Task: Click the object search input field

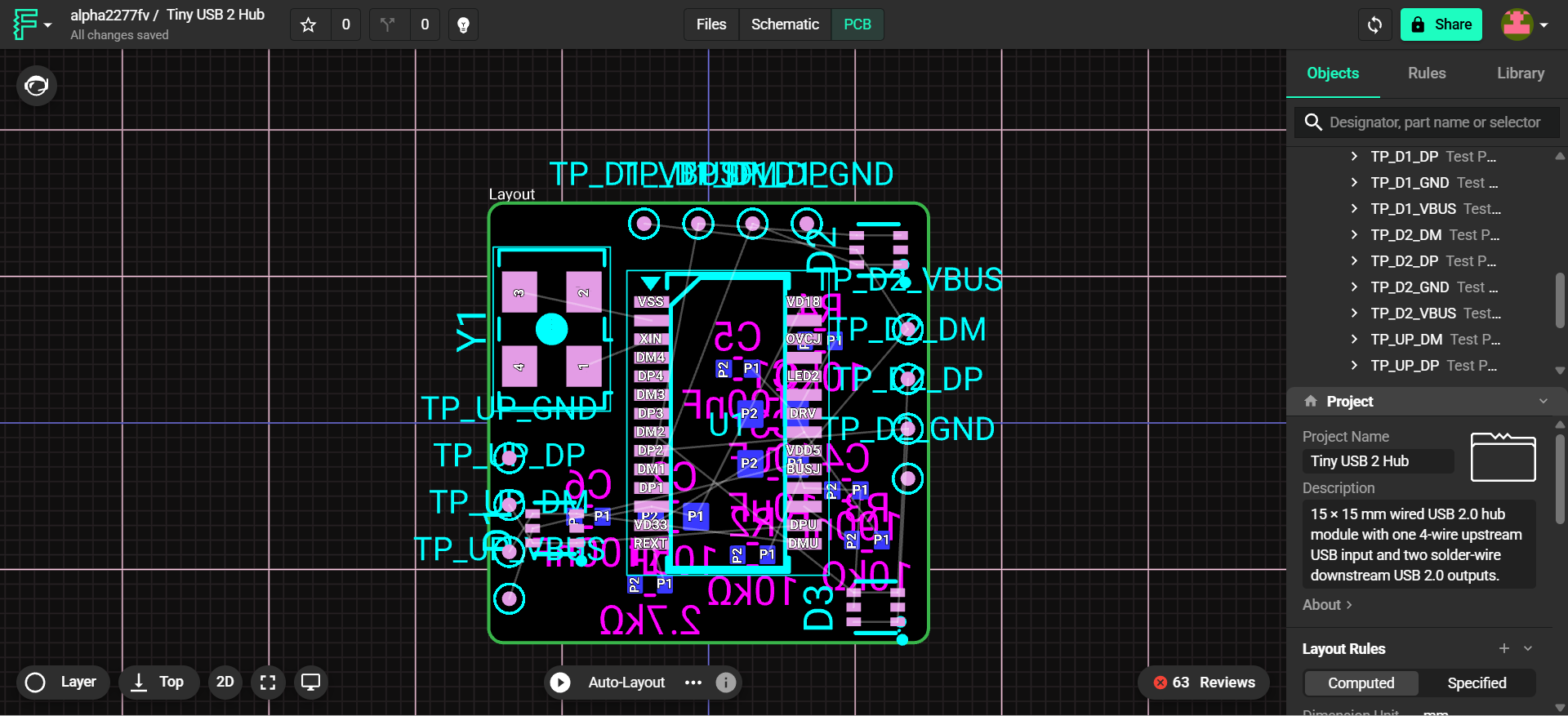Action: coord(1427,122)
